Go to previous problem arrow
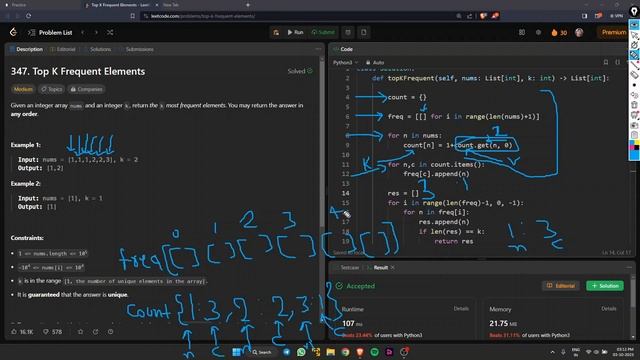The width and height of the screenshot is (640, 360). click(x=83, y=32)
